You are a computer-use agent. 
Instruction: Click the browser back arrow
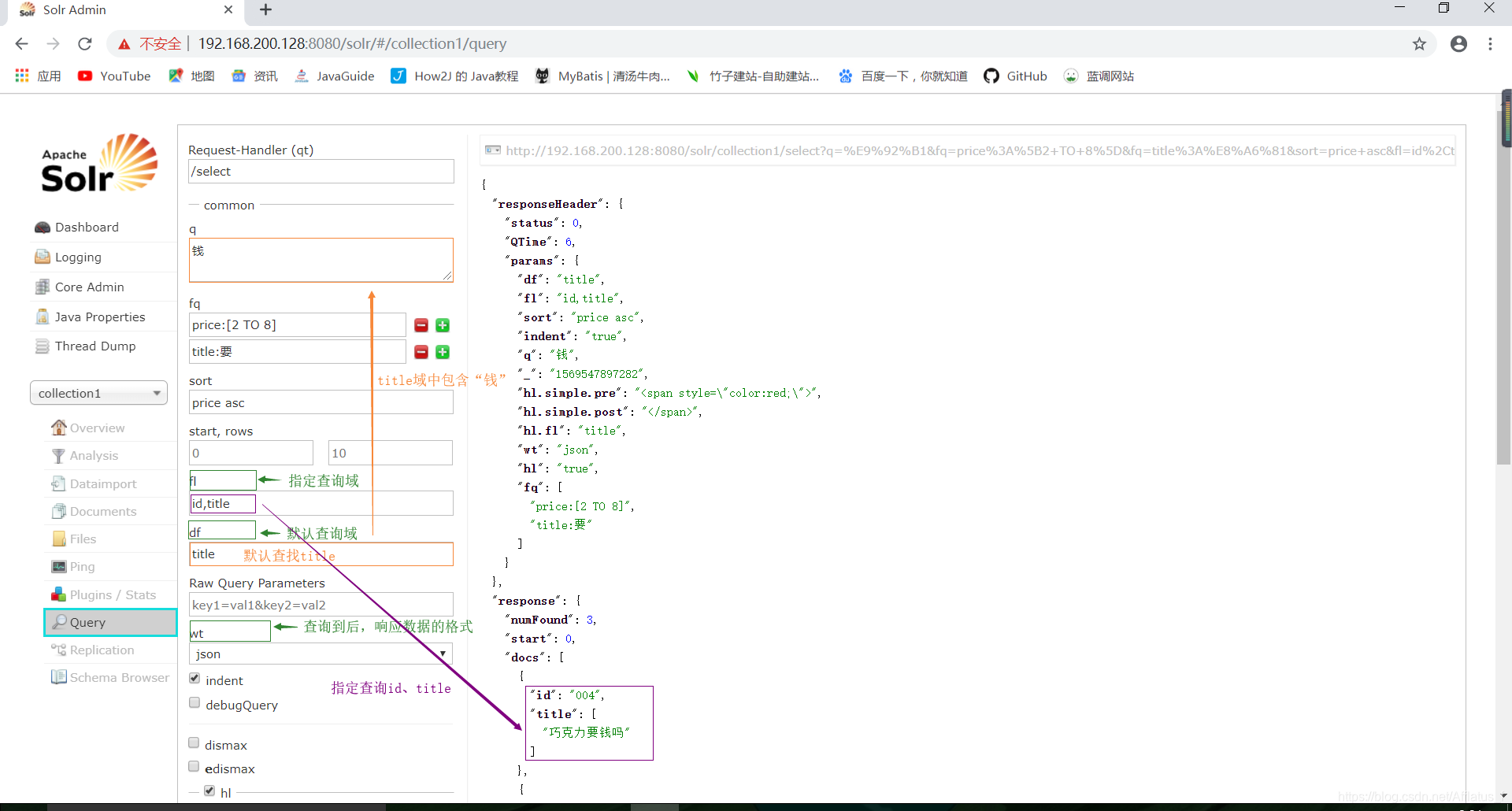pyautogui.click(x=21, y=44)
